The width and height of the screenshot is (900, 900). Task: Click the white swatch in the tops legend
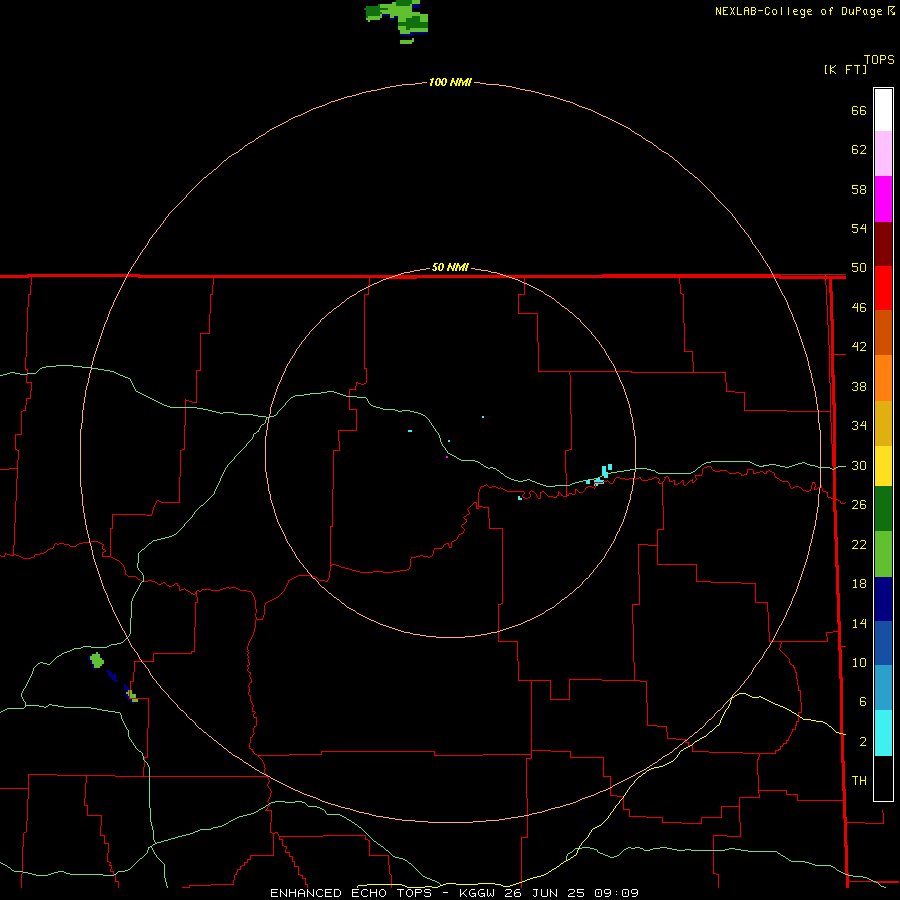click(x=883, y=110)
